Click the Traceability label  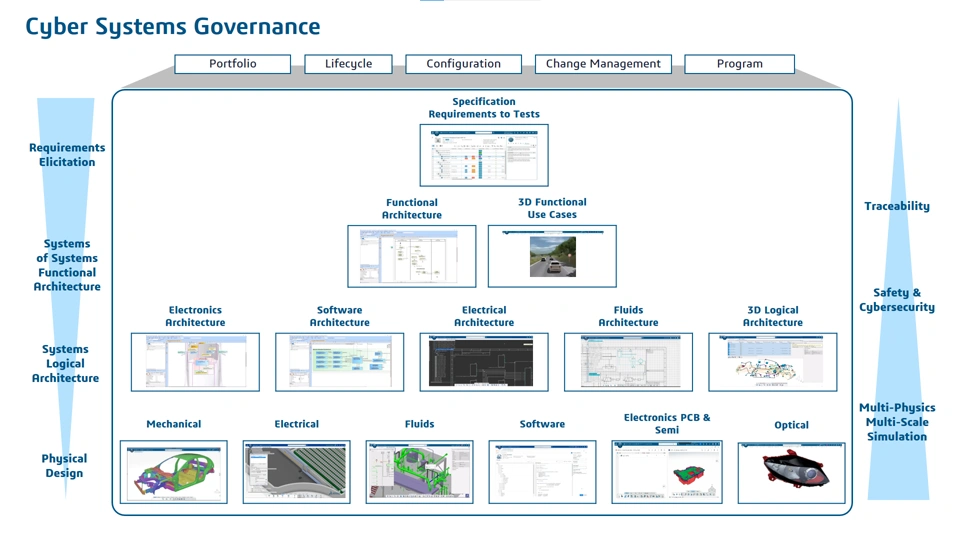[x=897, y=206]
